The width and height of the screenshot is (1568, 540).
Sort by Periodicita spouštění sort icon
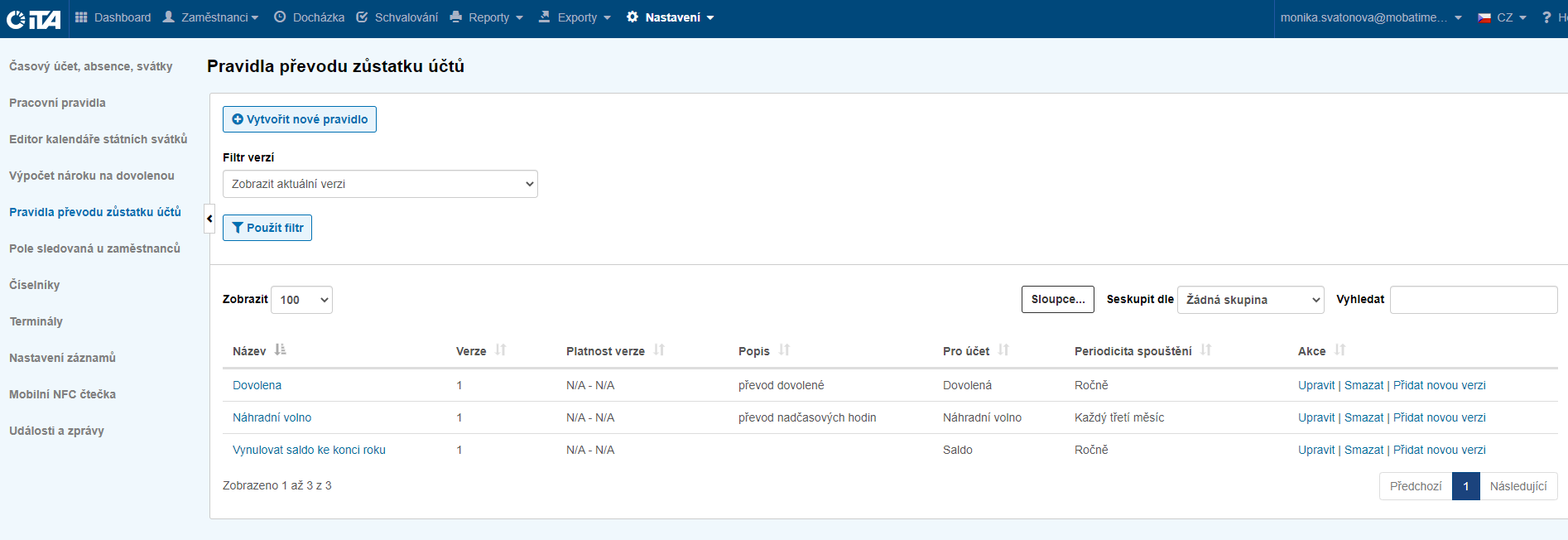[x=1206, y=350]
